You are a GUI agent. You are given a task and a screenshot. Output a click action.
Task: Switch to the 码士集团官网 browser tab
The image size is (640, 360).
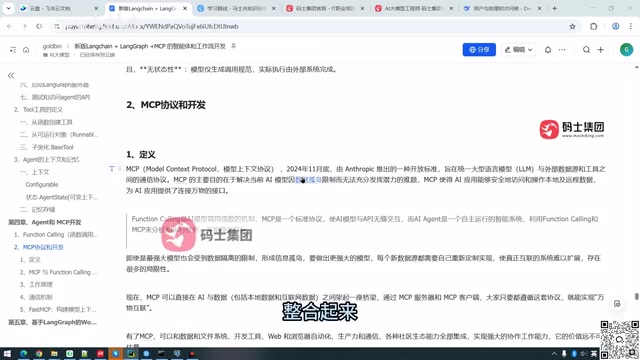(x=325, y=8)
